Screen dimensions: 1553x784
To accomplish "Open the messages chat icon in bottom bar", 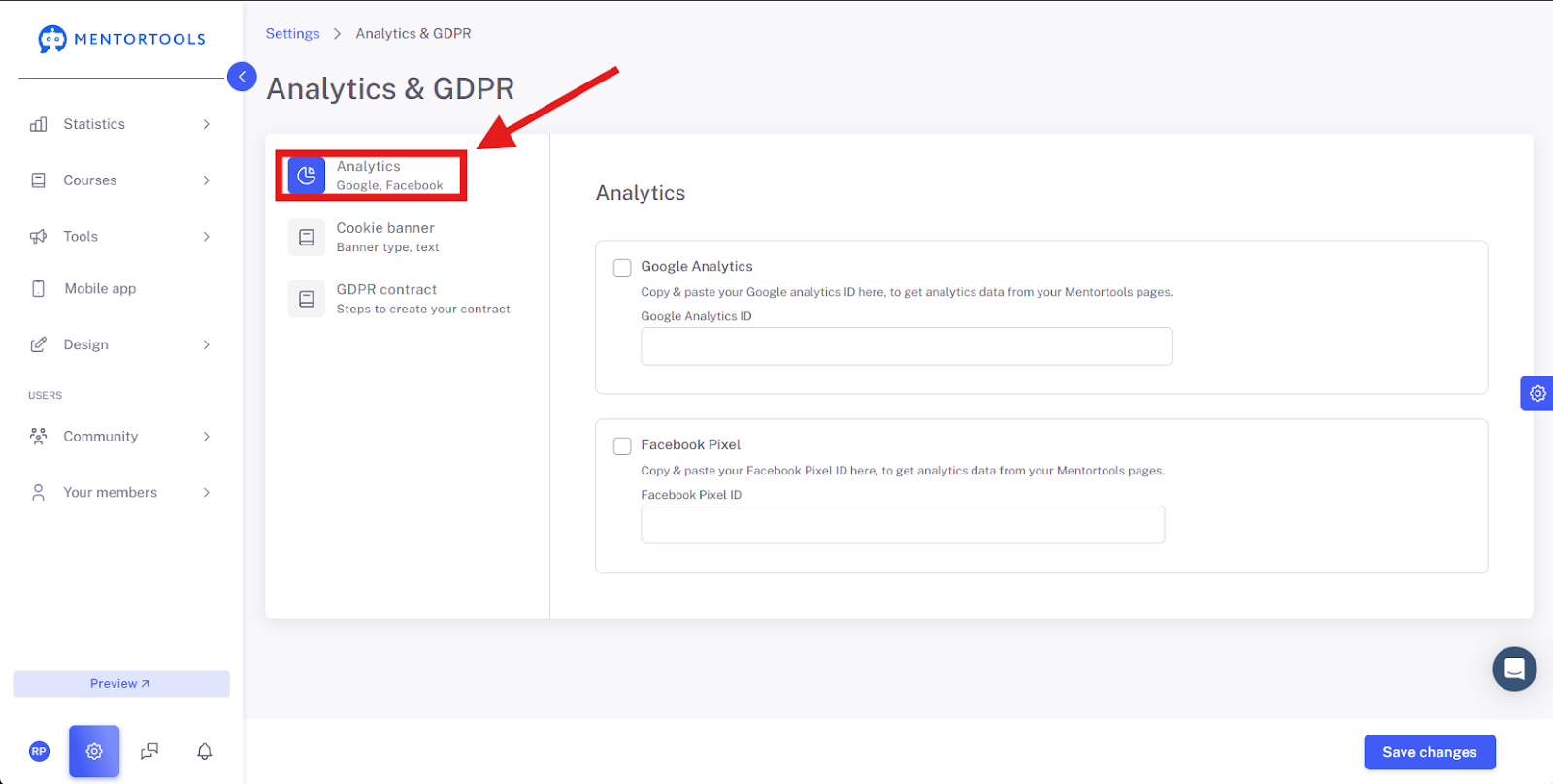I will pos(149,751).
